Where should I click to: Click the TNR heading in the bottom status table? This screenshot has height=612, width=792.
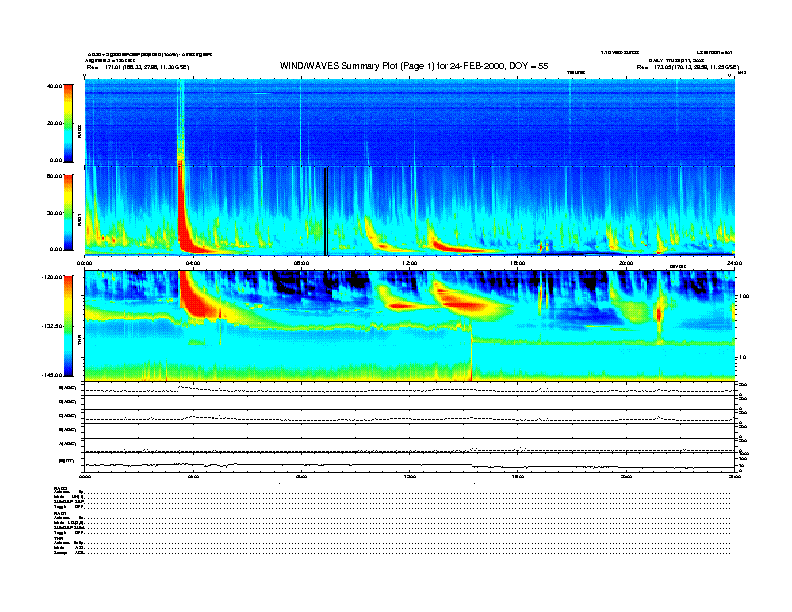point(58,539)
